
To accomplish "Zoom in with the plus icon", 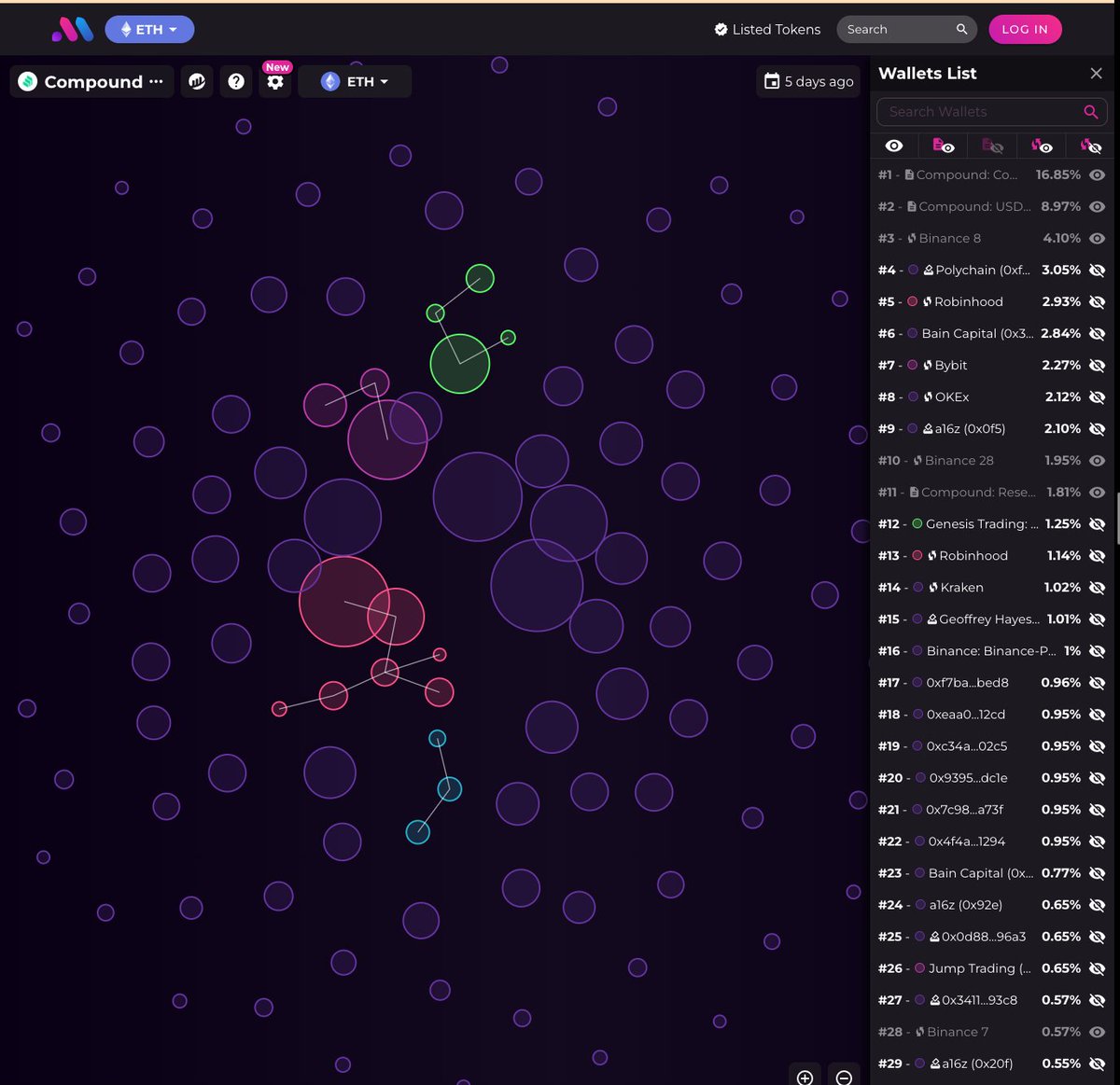I will click(x=805, y=1077).
